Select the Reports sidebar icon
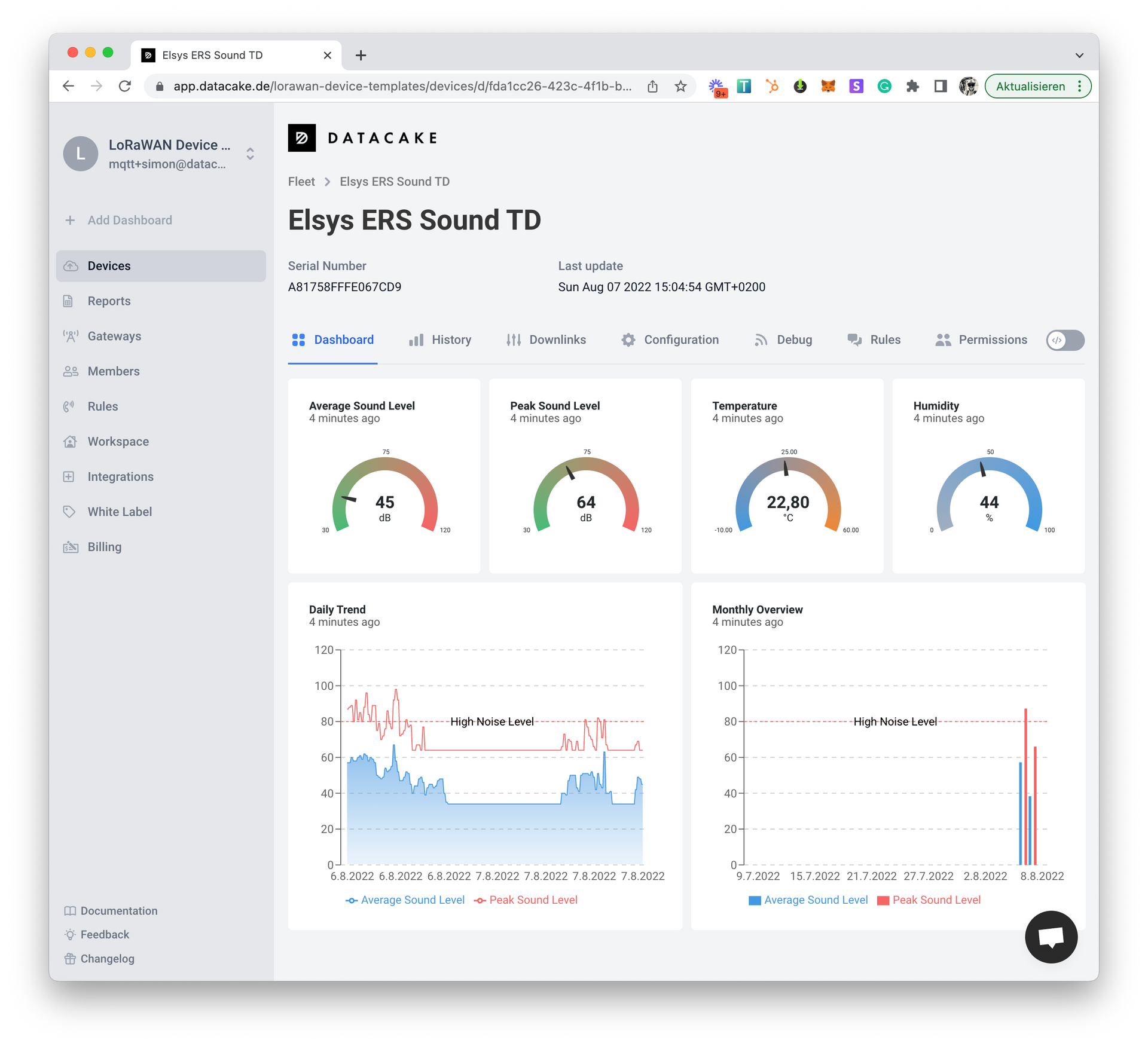The image size is (1148, 1046). pos(70,301)
